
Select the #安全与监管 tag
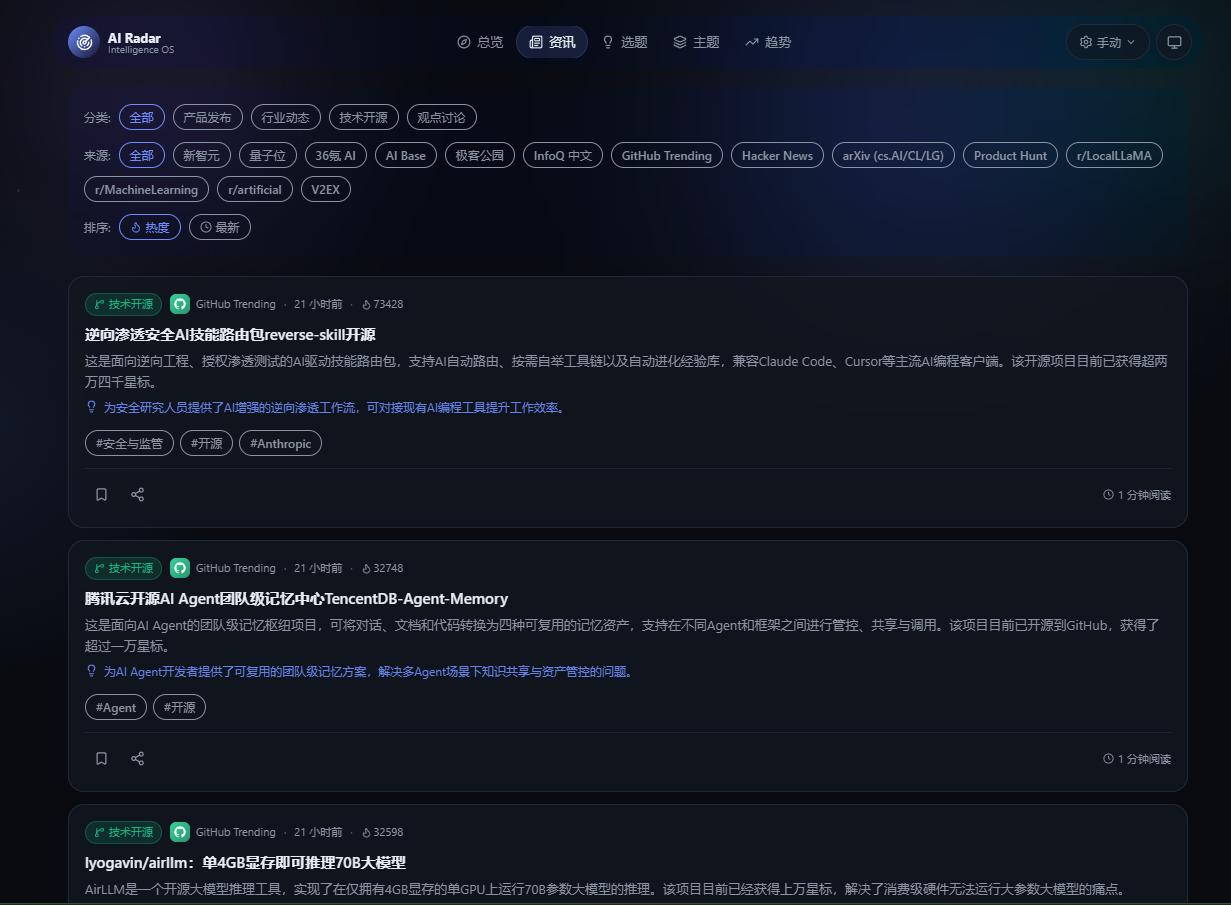click(x=129, y=443)
